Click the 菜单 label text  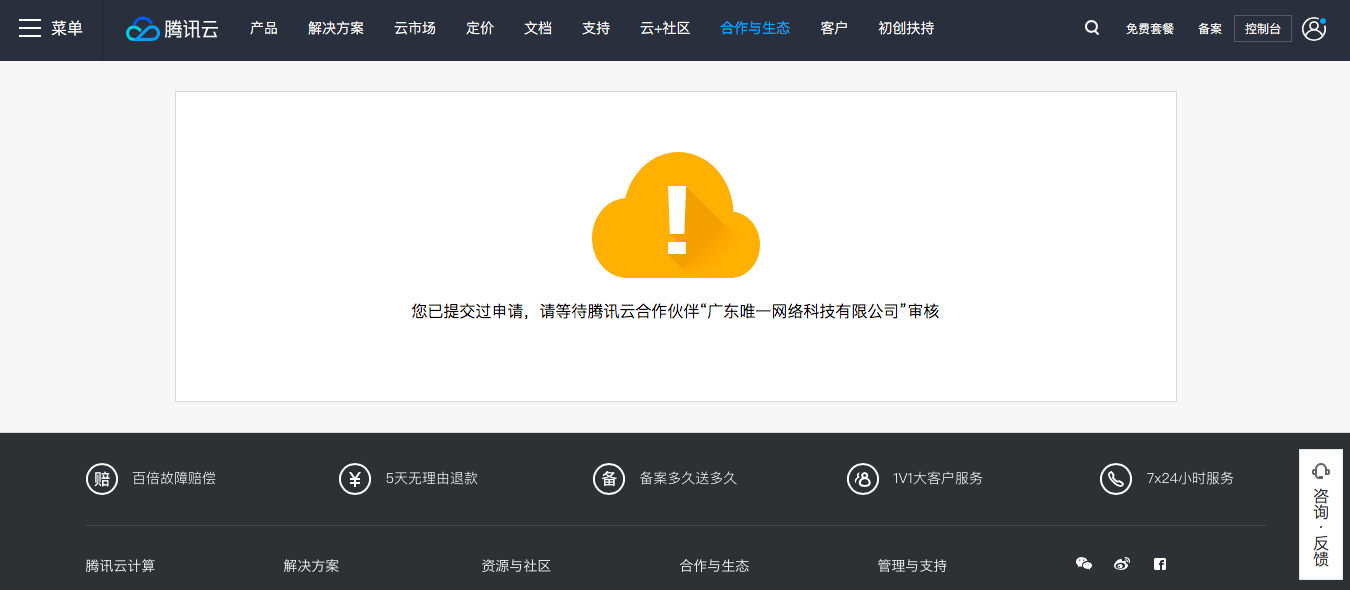point(67,28)
